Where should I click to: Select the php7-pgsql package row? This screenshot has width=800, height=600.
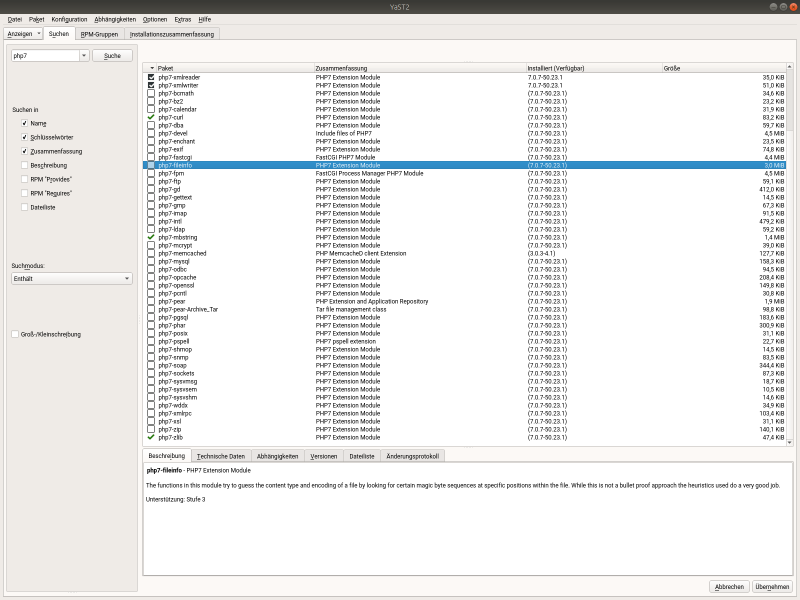tap(464, 317)
